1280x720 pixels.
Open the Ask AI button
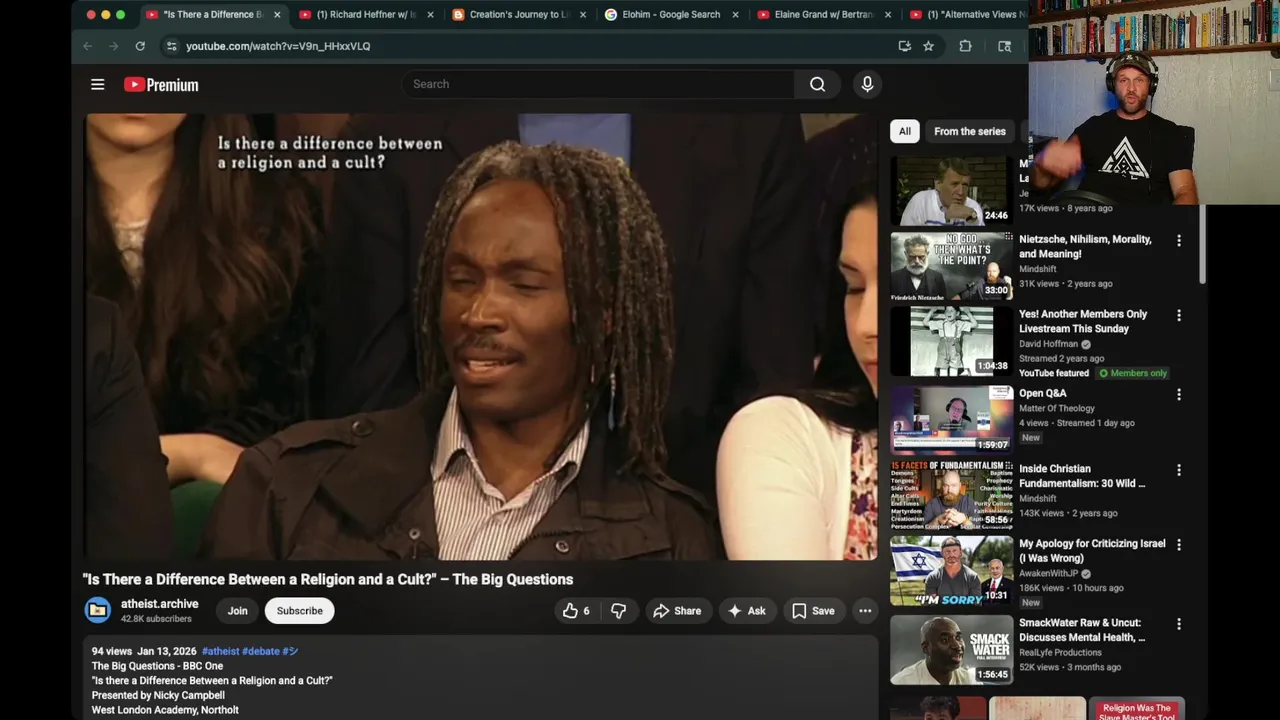pyautogui.click(x=747, y=611)
